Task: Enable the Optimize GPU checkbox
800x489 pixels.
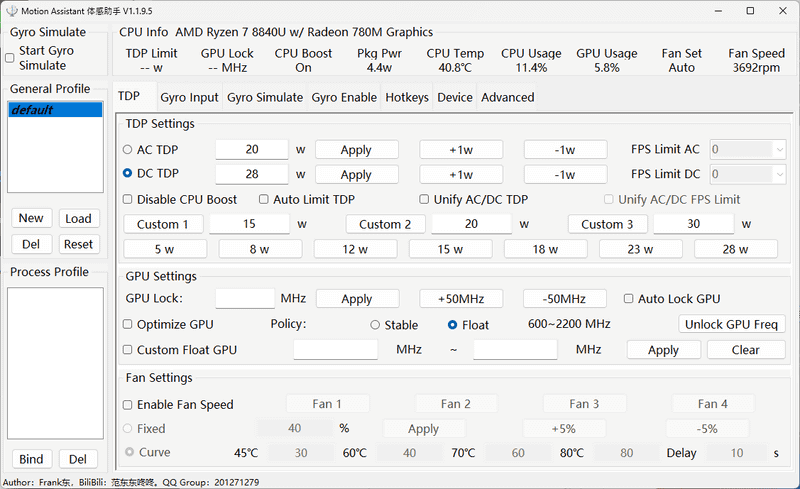Action: [x=128, y=325]
